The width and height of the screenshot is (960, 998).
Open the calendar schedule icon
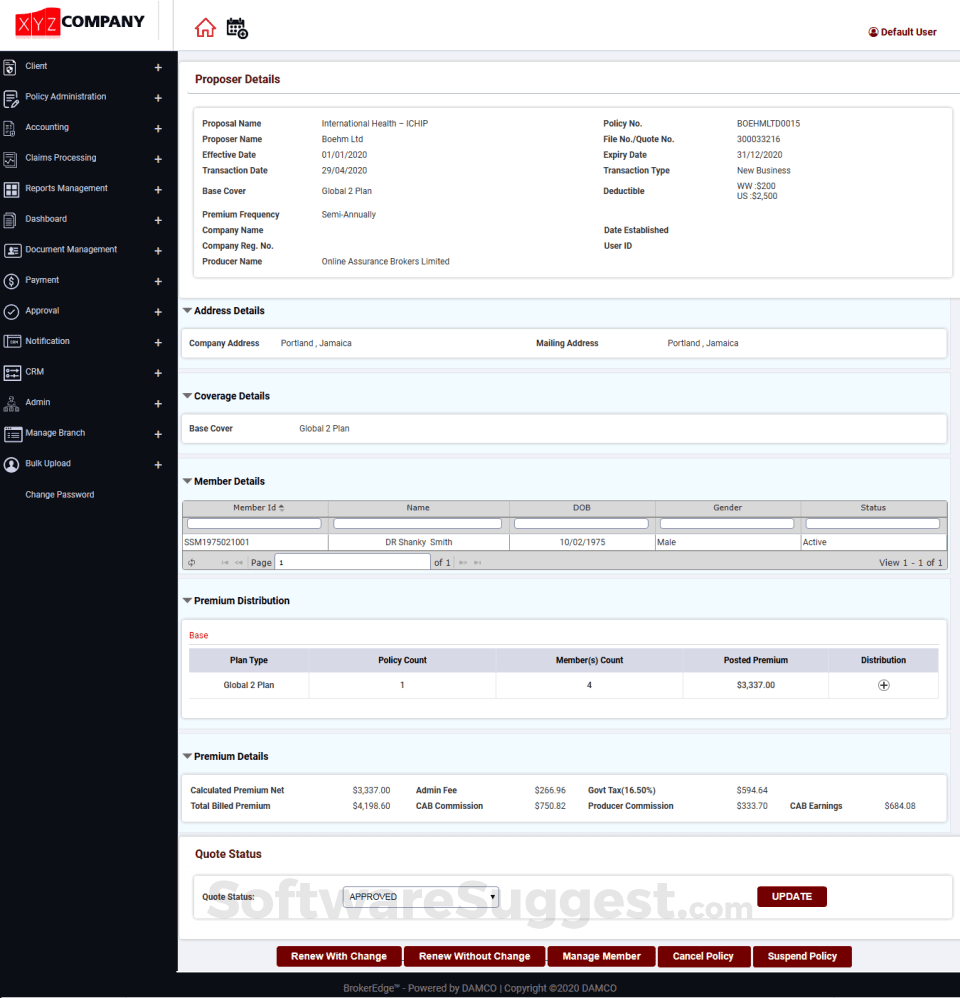[x=237, y=29]
